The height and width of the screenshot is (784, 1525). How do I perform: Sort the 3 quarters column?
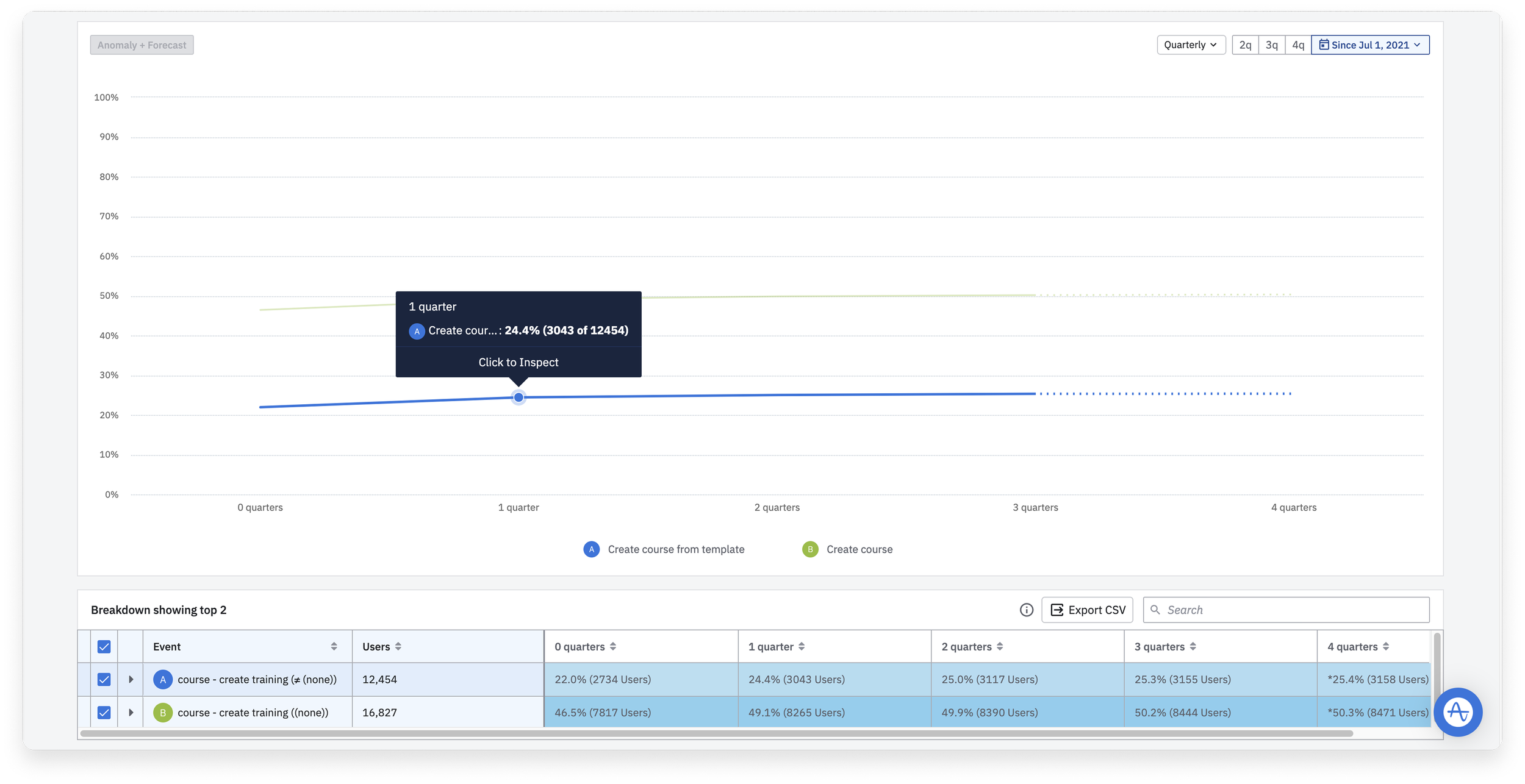pyautogui.click(x=1193, y=646)
